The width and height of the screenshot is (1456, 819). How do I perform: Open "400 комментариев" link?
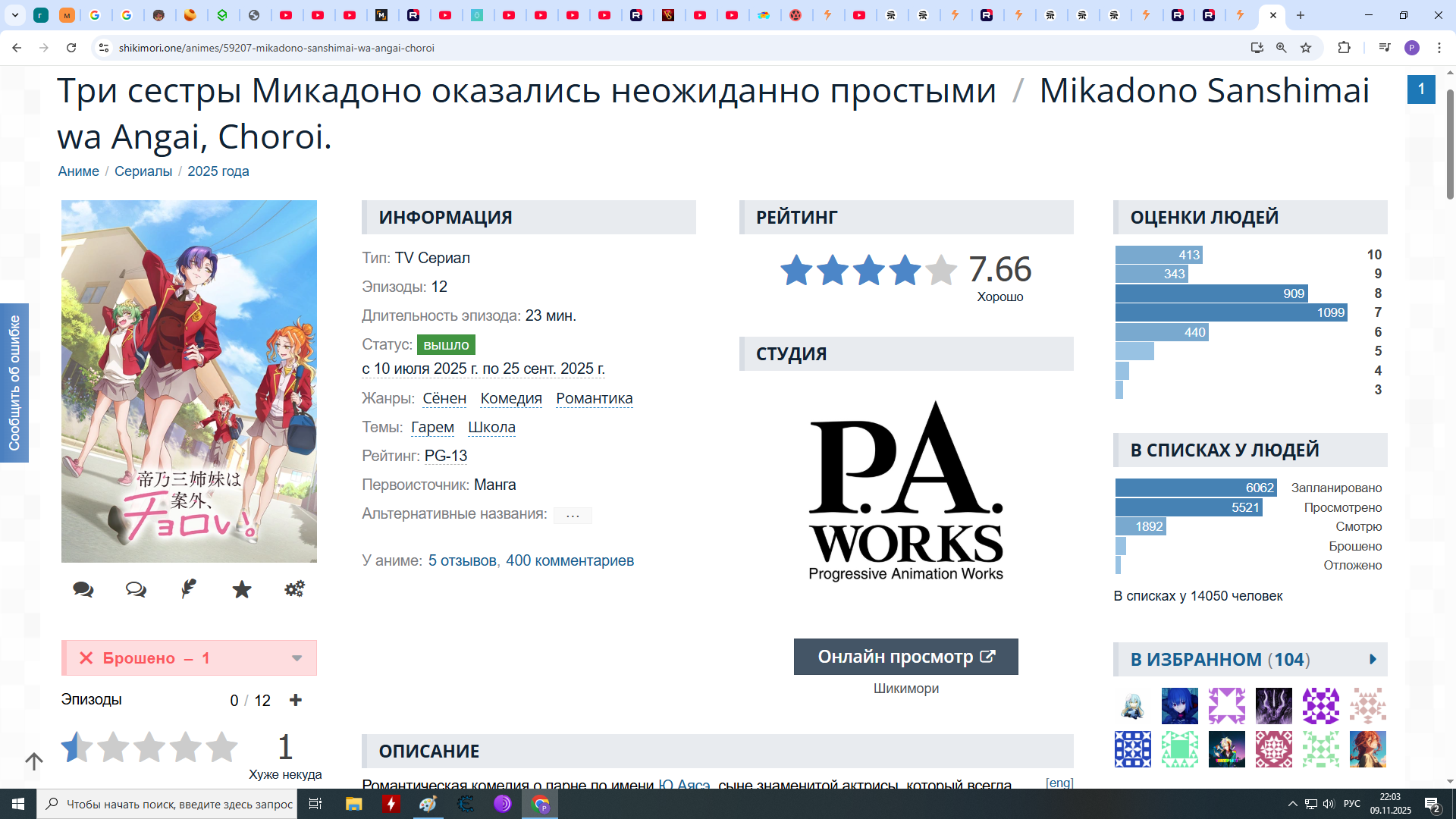point(570,560)
